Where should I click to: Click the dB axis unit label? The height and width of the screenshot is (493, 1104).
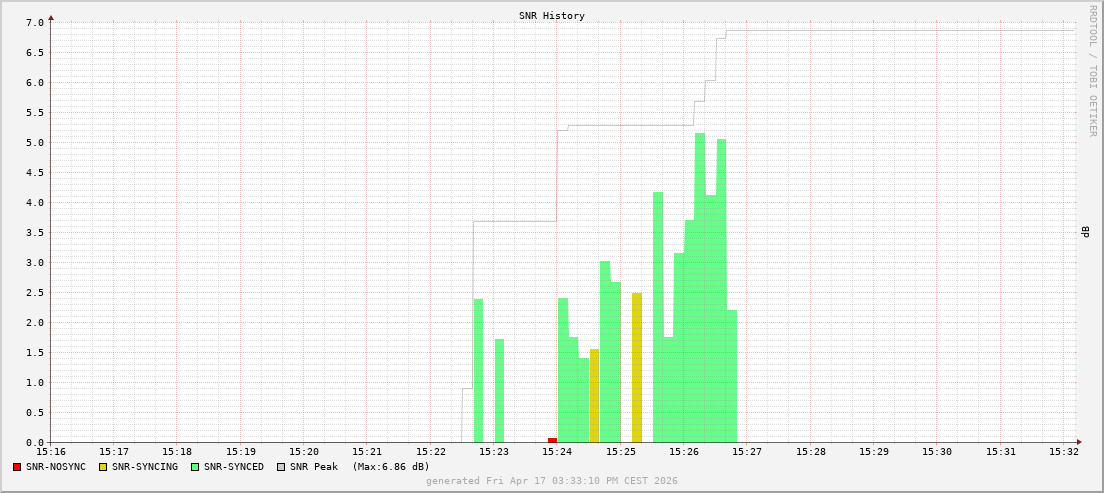pos(1086,232)
